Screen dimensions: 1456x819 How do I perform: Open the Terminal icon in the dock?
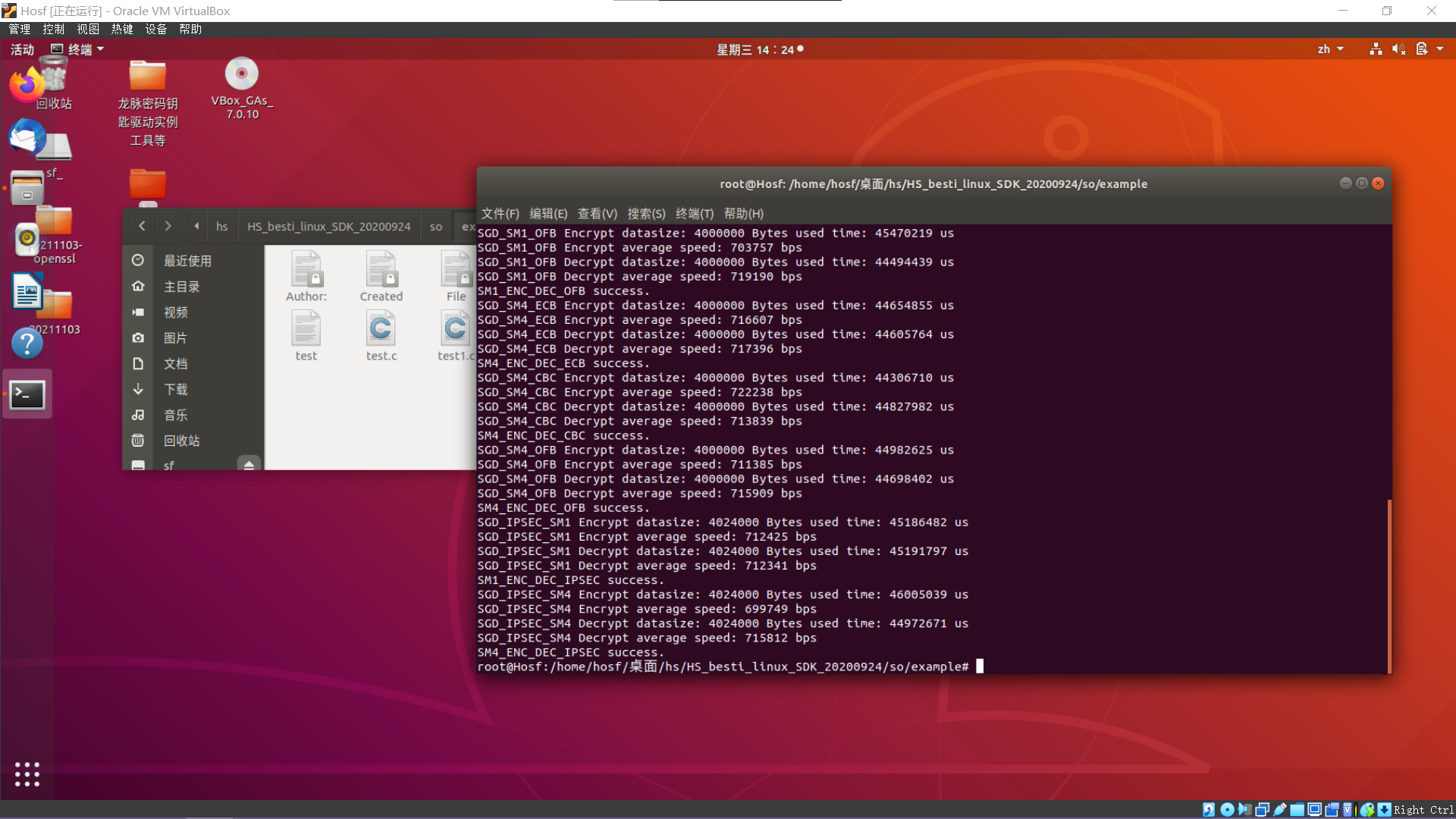(x=27, y=394)
